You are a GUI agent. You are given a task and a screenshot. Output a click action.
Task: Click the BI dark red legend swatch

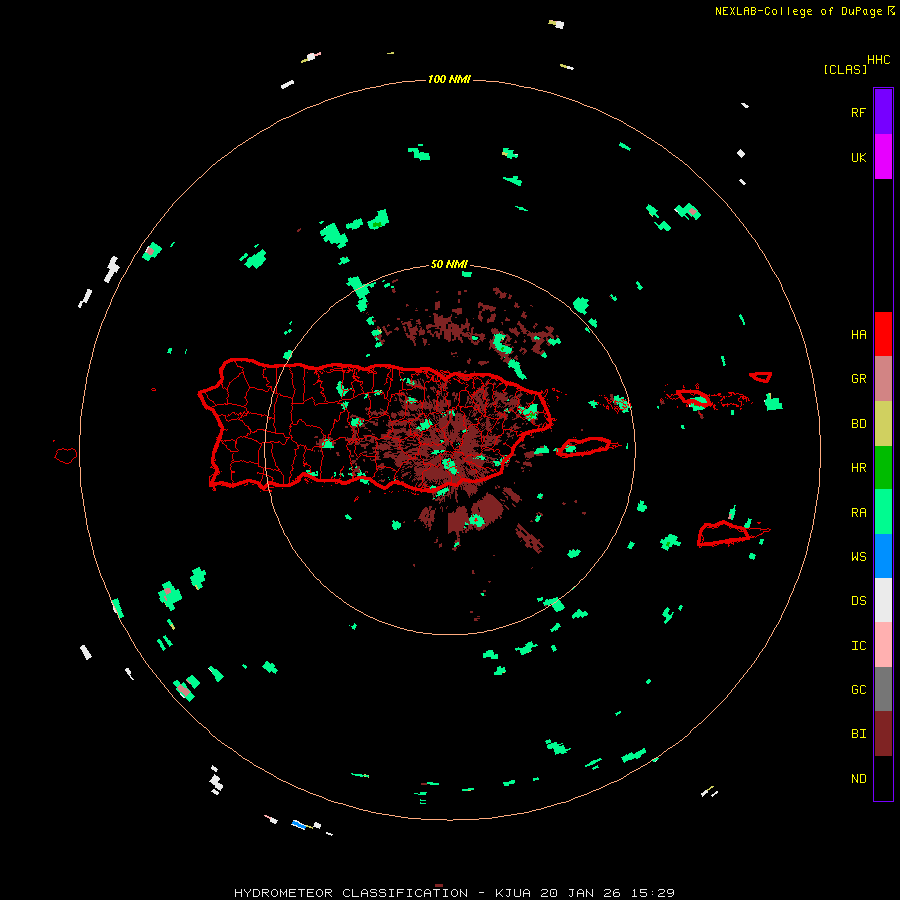883,734
